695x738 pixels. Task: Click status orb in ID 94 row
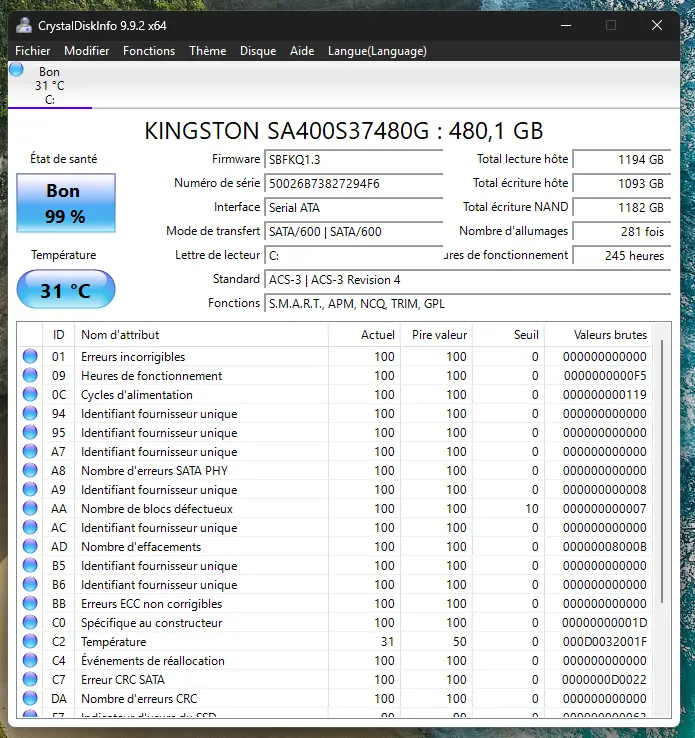30,413
